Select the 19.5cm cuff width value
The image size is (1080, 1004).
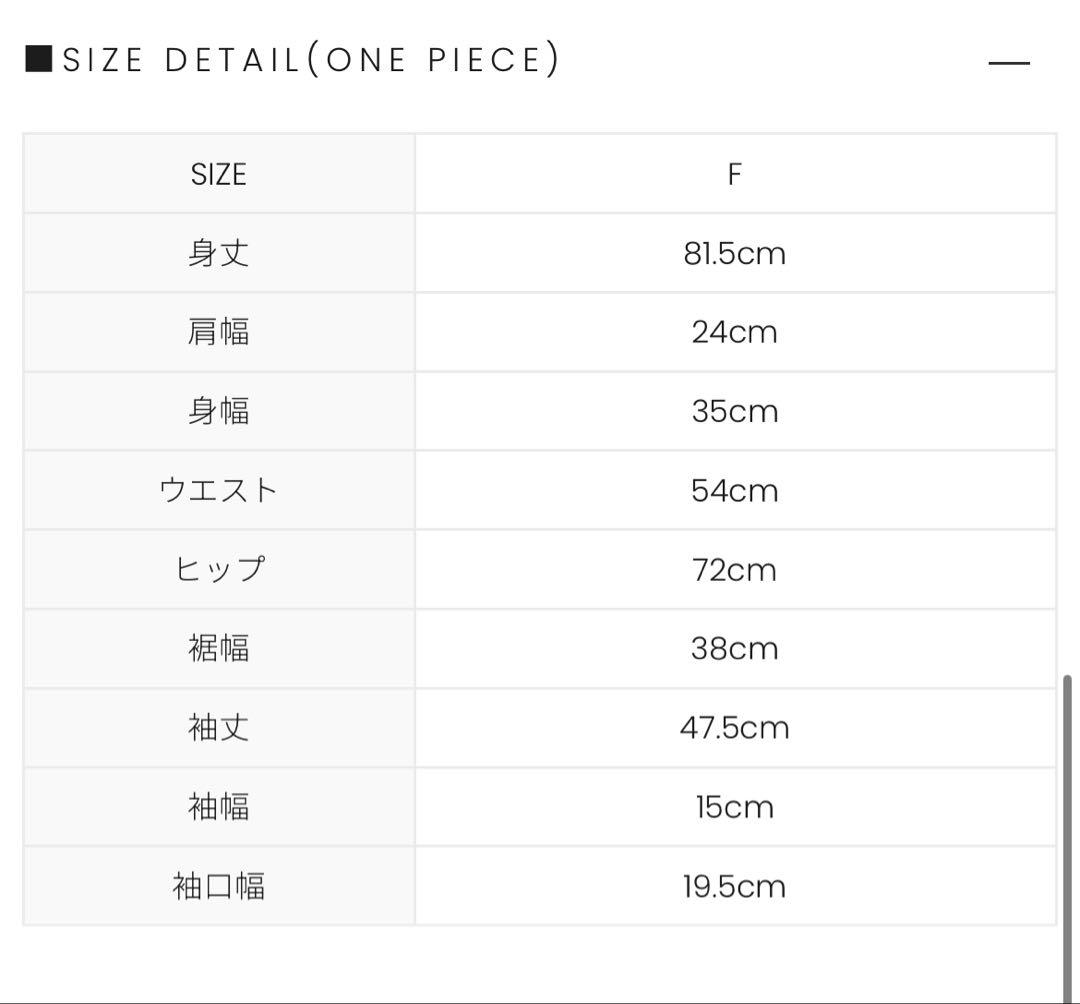tap(734, 886)
